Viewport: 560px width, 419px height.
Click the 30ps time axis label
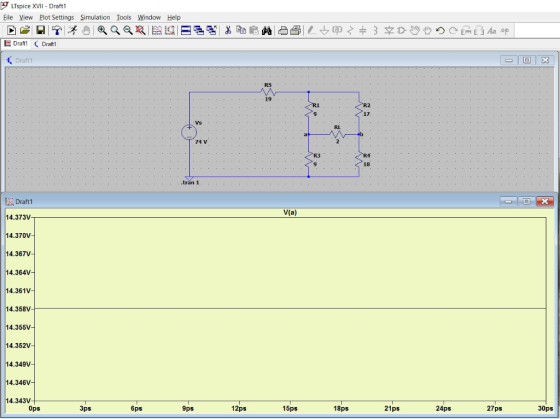coord(545,408)
